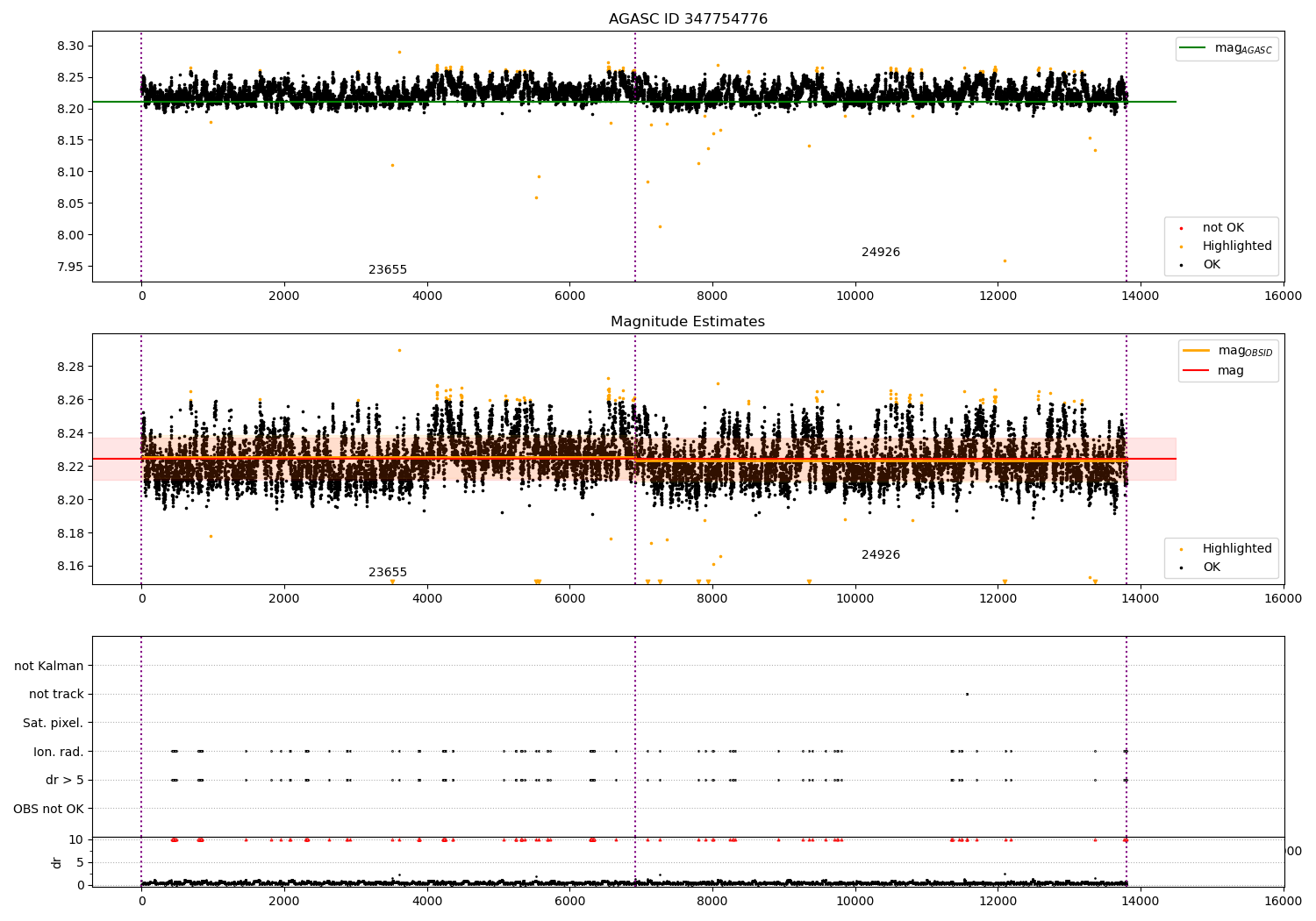Click the "24926" label in the top plot
Image resolution: width=1316 pixels, height=921 pixels.
point(881,253)
